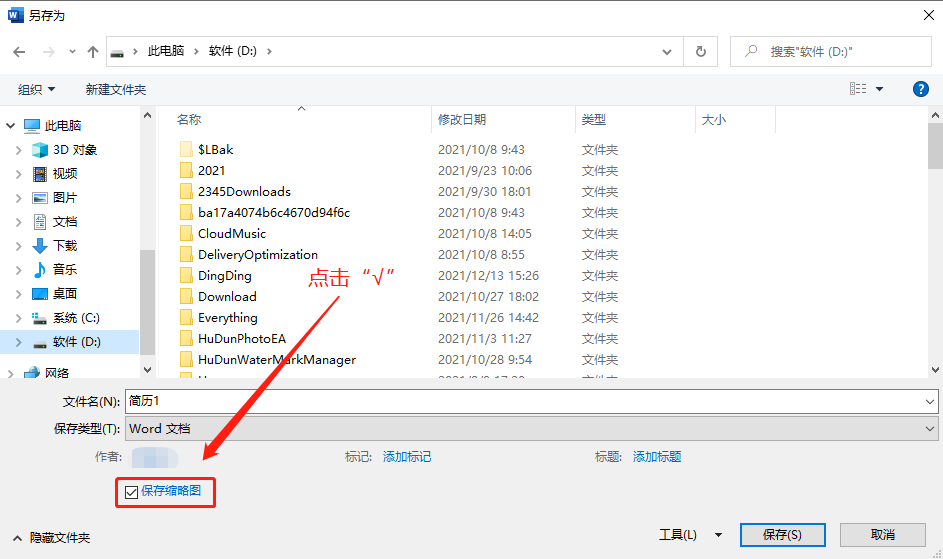Expand the 软件 (D:) tree node
Image resolution: width=943 pixels, height=559 pixels.
click(x=18, y=342)
